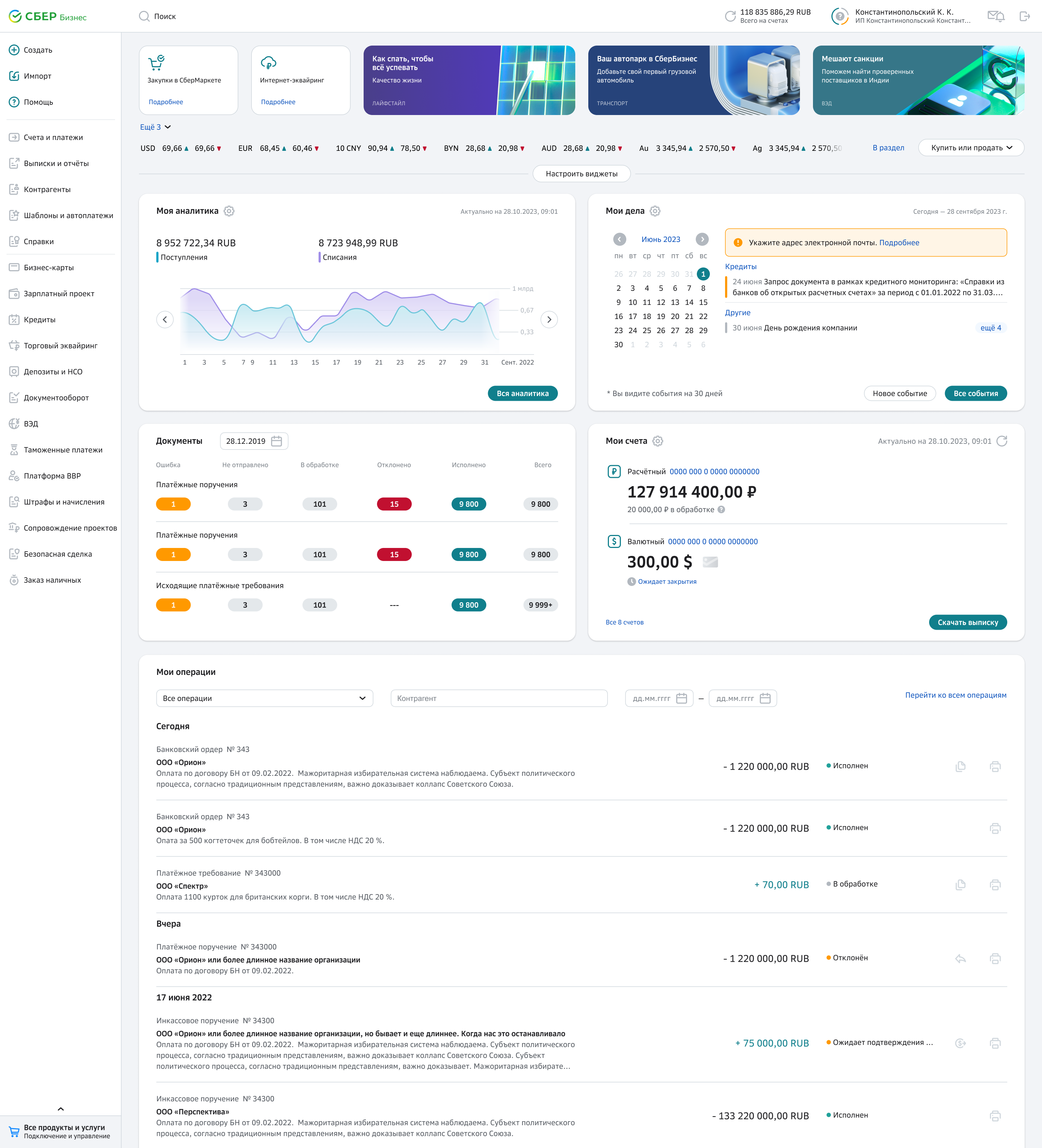
Task: Click the Контрагент input field
Action: tap(499, 699)
